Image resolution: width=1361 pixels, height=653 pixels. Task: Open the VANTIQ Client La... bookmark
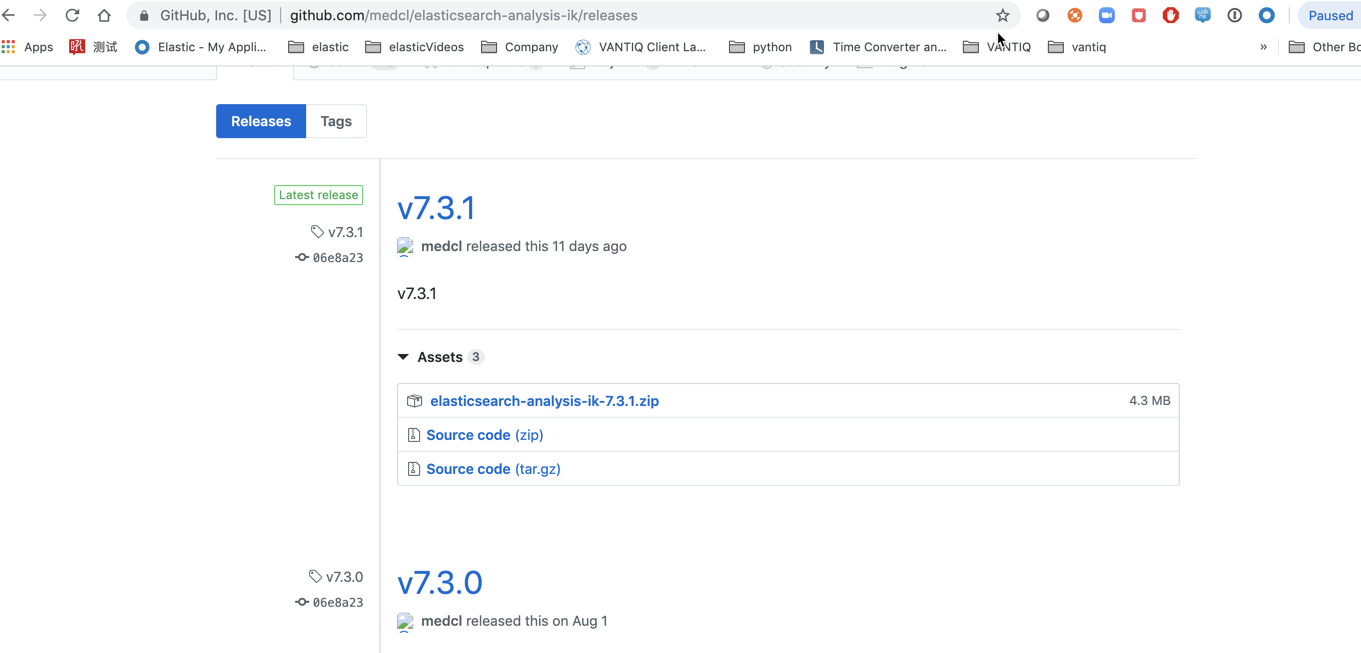click(640, 47)
